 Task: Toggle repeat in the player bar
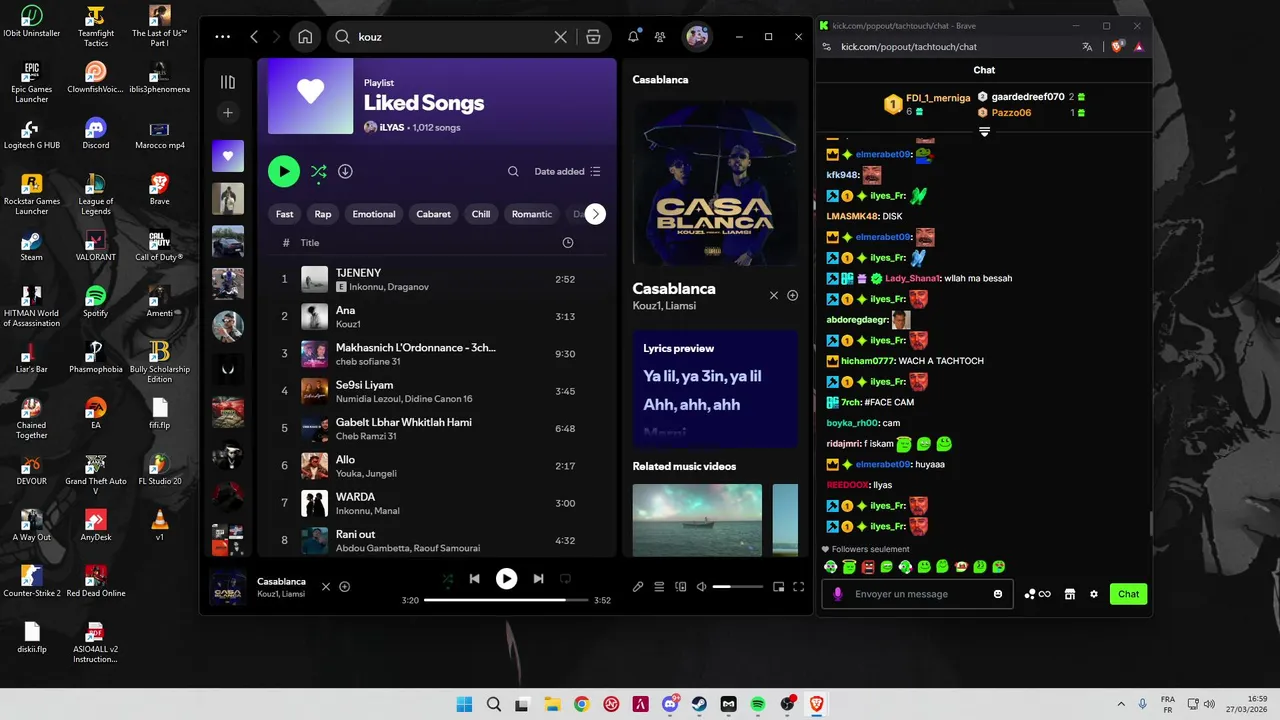click(565, 579)
